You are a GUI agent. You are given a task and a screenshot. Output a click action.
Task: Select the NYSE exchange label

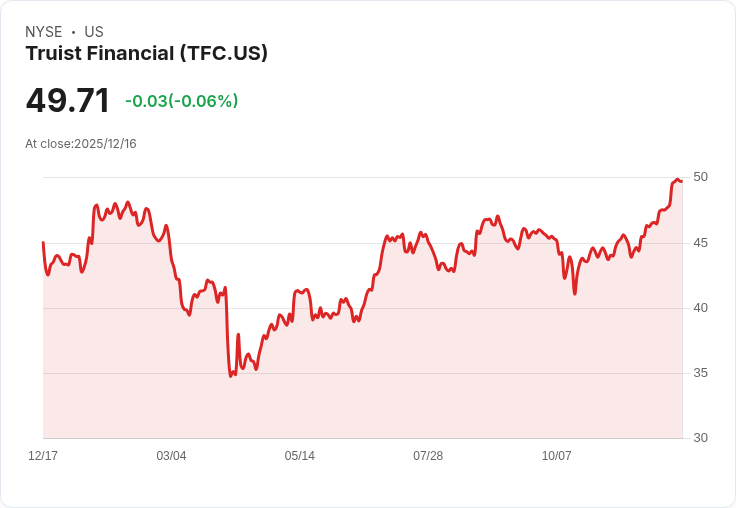click(x=43, y=32)
